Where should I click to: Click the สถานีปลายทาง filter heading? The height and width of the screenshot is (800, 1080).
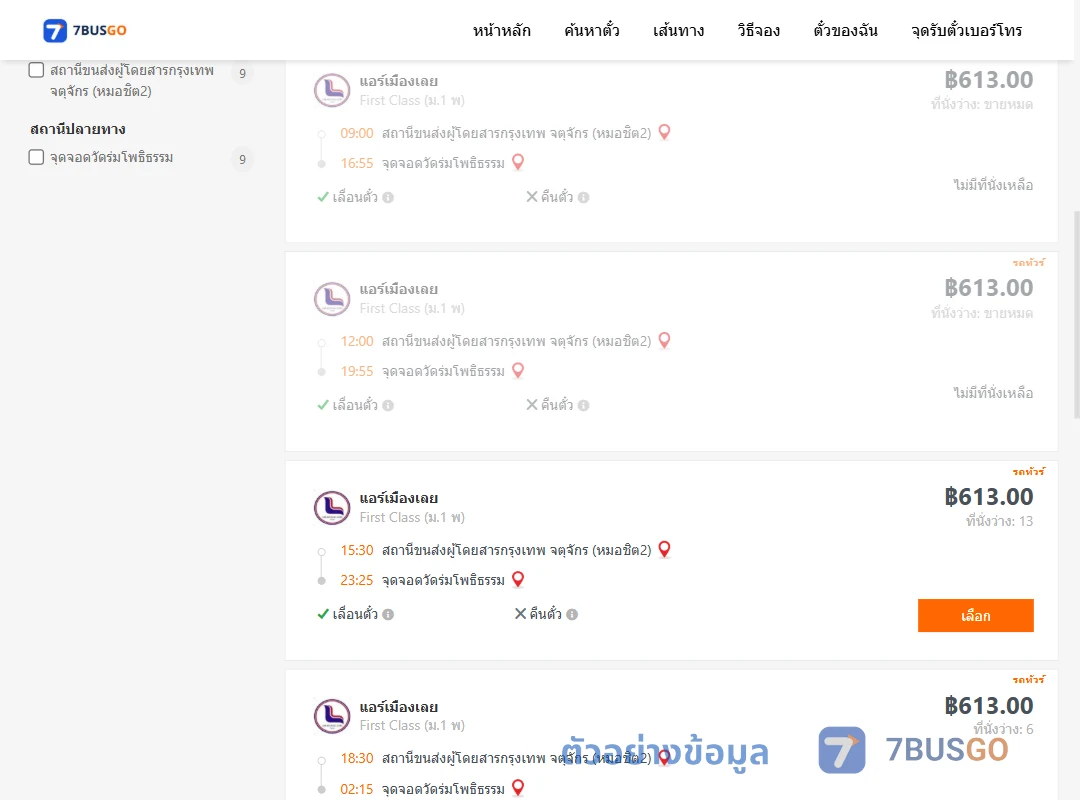[x=78, y=130]
